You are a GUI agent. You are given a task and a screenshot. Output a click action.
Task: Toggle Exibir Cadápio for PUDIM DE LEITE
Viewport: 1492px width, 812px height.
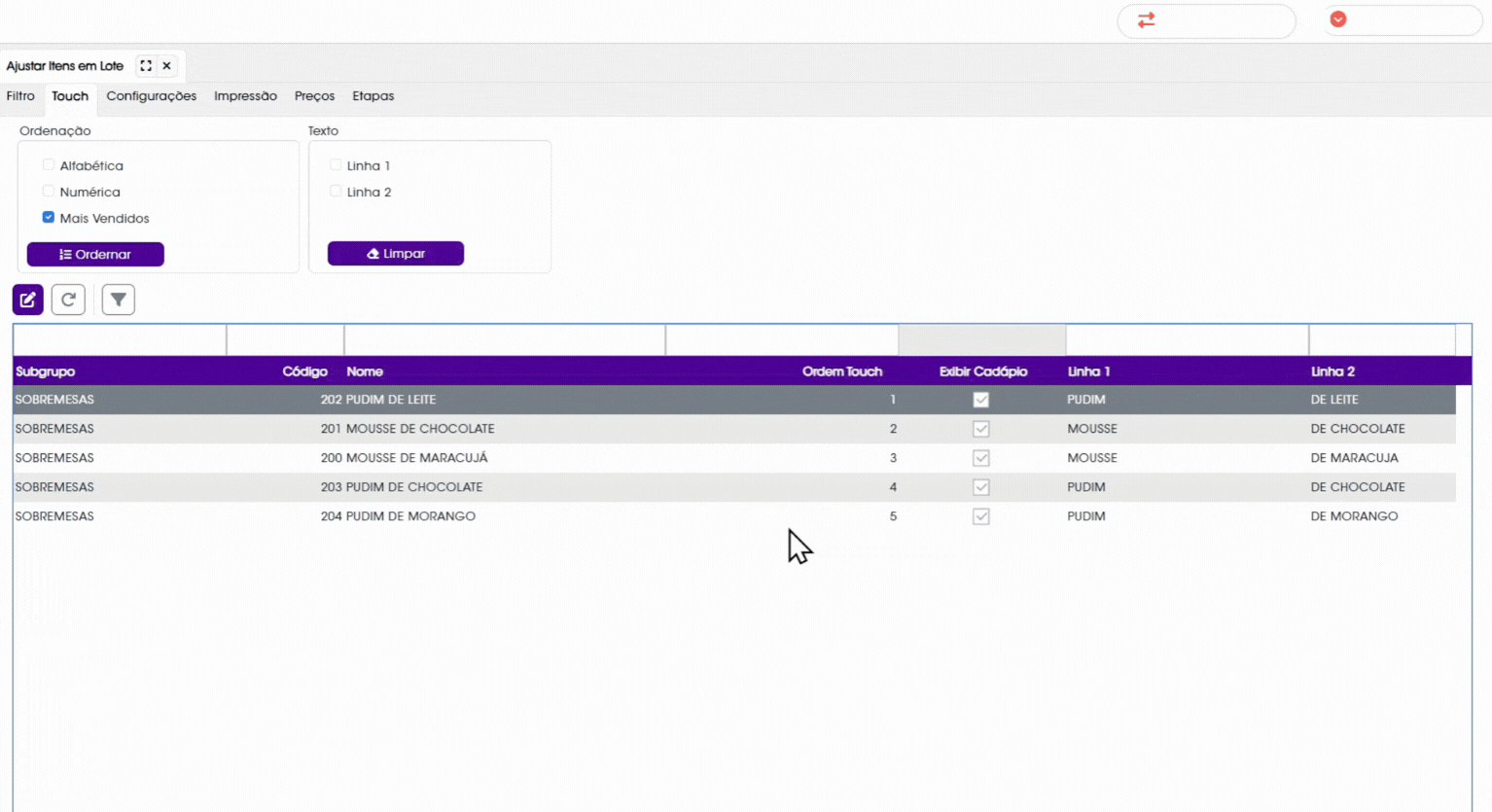(x=981, y=400)
